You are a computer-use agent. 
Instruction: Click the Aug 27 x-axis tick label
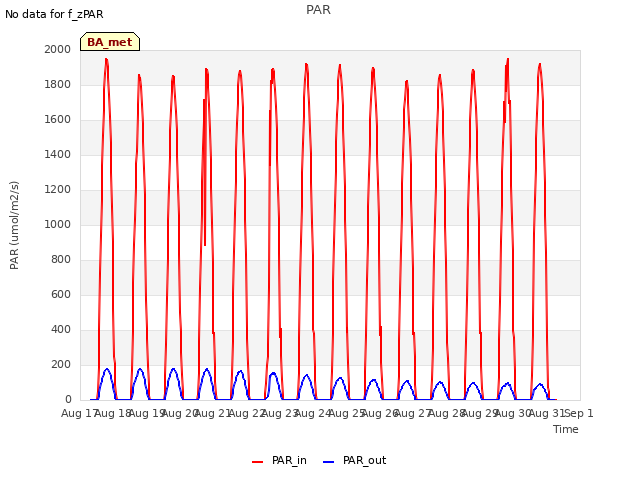coord(413,413)
